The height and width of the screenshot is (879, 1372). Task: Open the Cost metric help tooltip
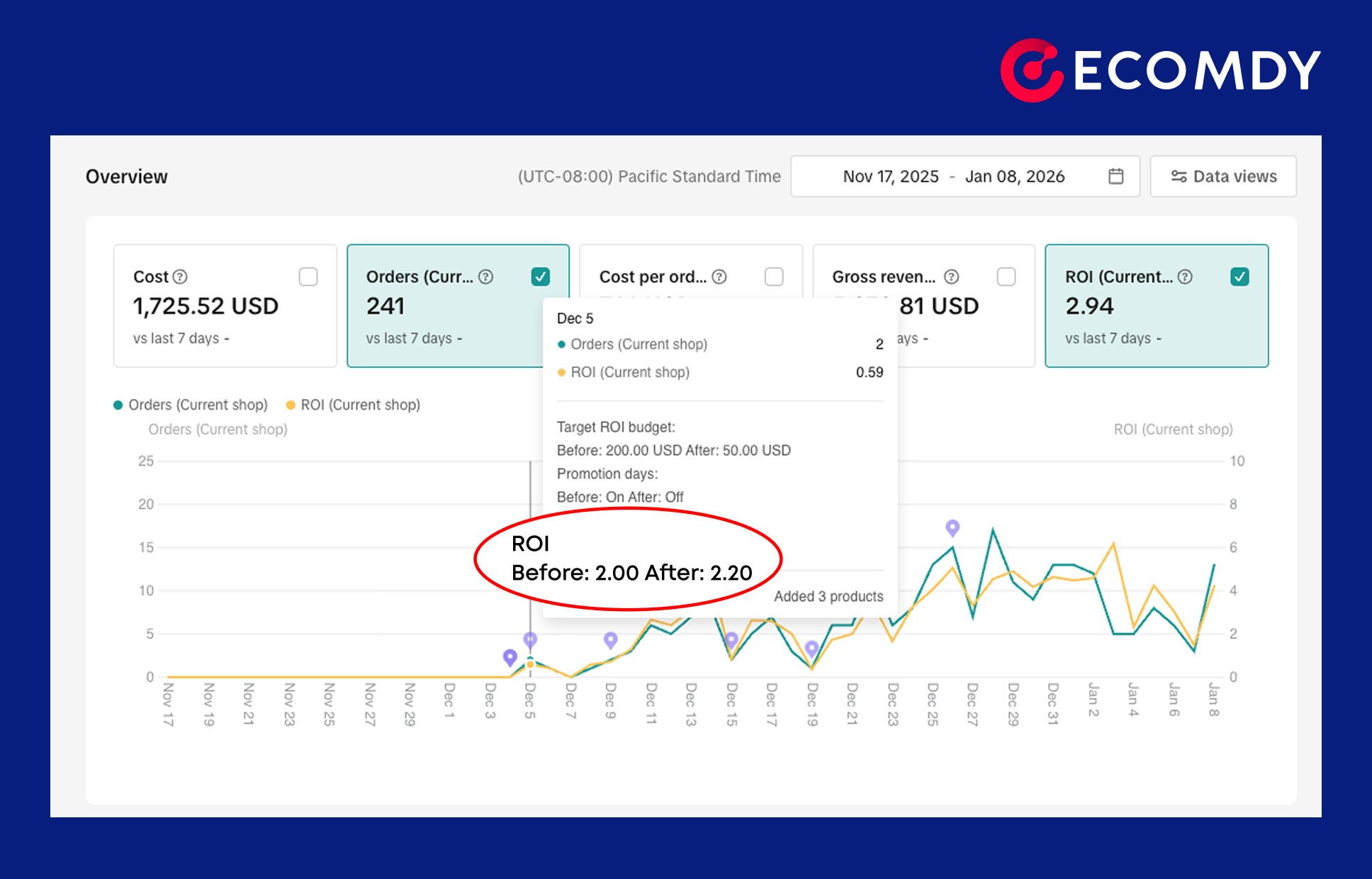pos(179,276)
